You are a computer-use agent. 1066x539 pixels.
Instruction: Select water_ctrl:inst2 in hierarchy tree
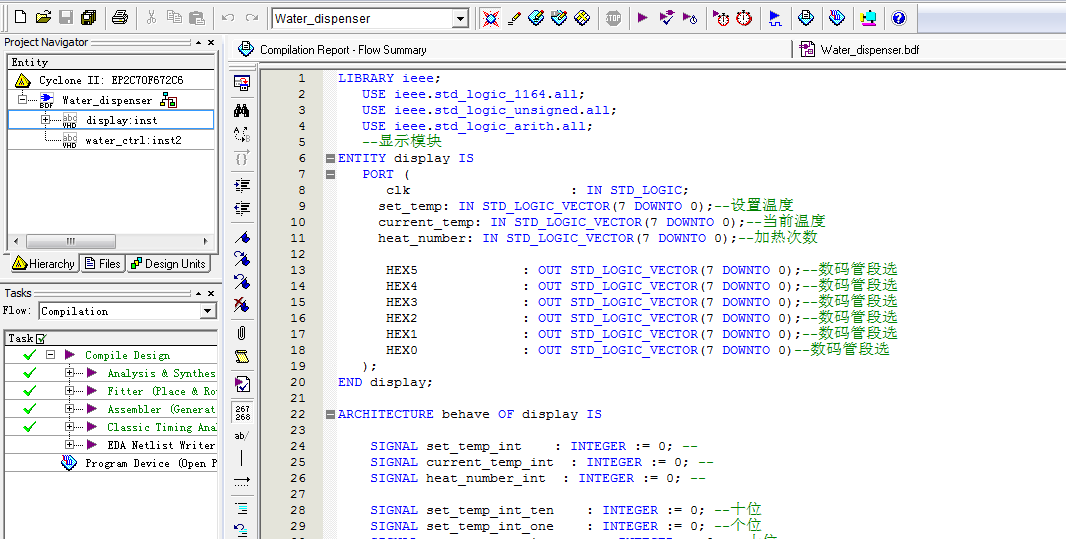coord(133,141)
